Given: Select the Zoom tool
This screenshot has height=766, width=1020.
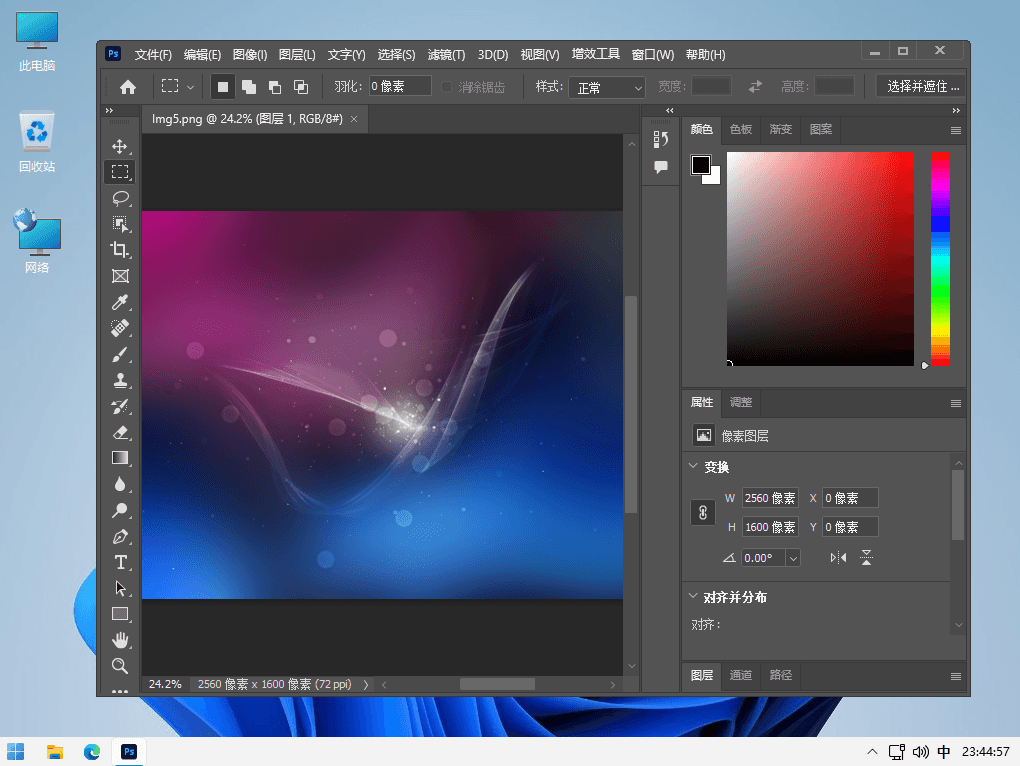Looking at the screenshot, I should (120, 666).
